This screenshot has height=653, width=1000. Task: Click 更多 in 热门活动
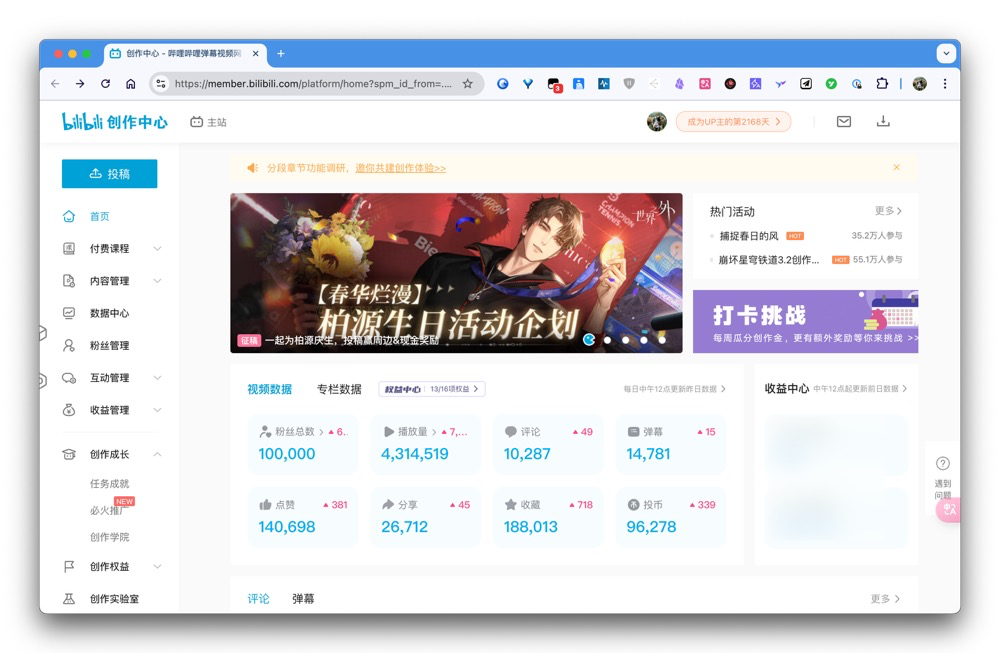(x=888, y=210)
